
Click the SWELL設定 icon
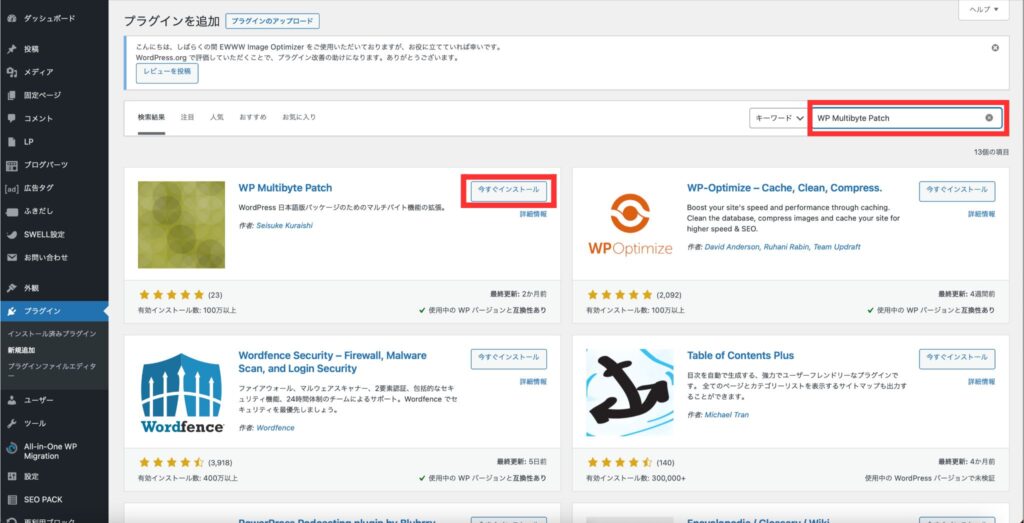(x=11, y=234)
